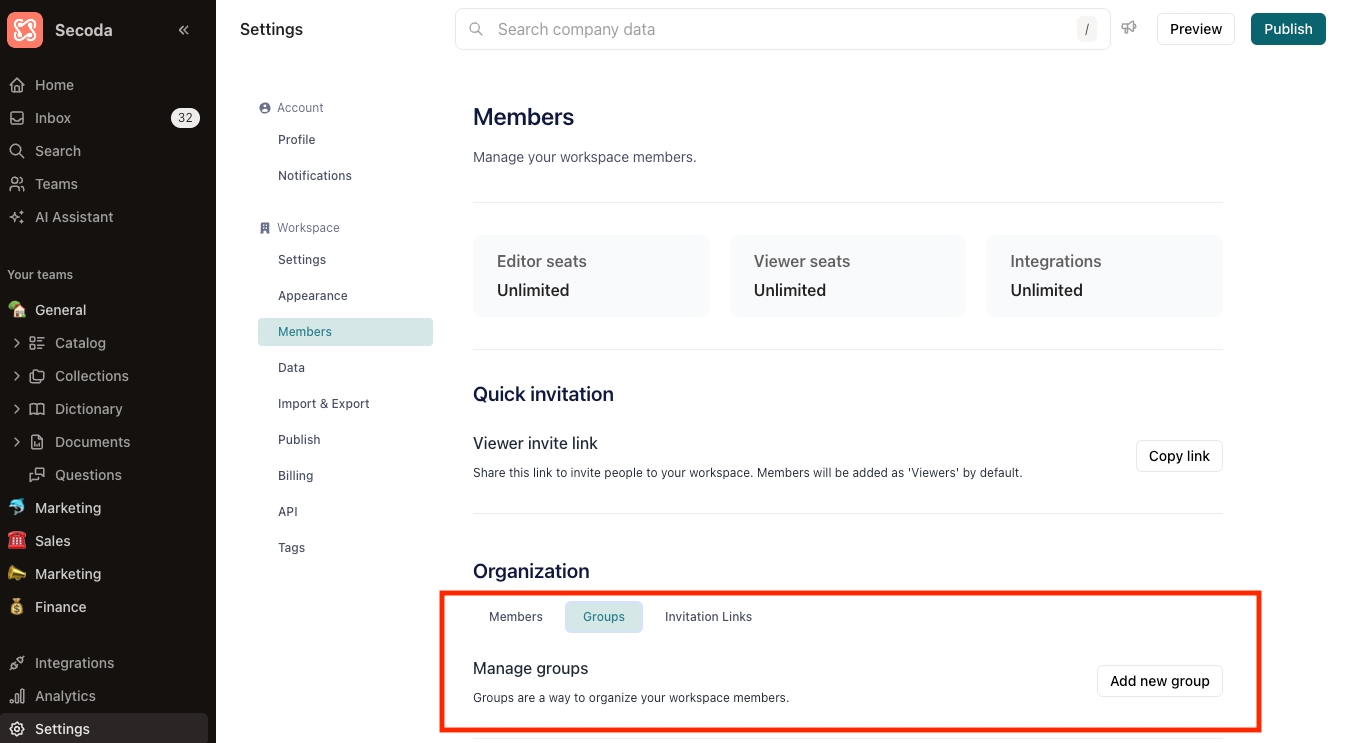Expand the Collections tree item
The image size is (1347, 743).
[16, 376]
